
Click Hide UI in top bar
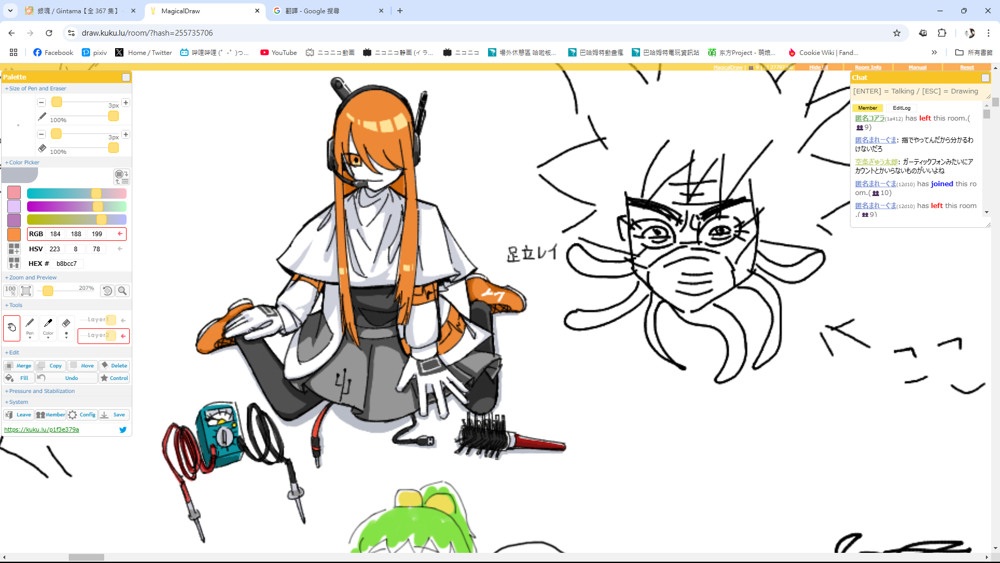point(818,67)
